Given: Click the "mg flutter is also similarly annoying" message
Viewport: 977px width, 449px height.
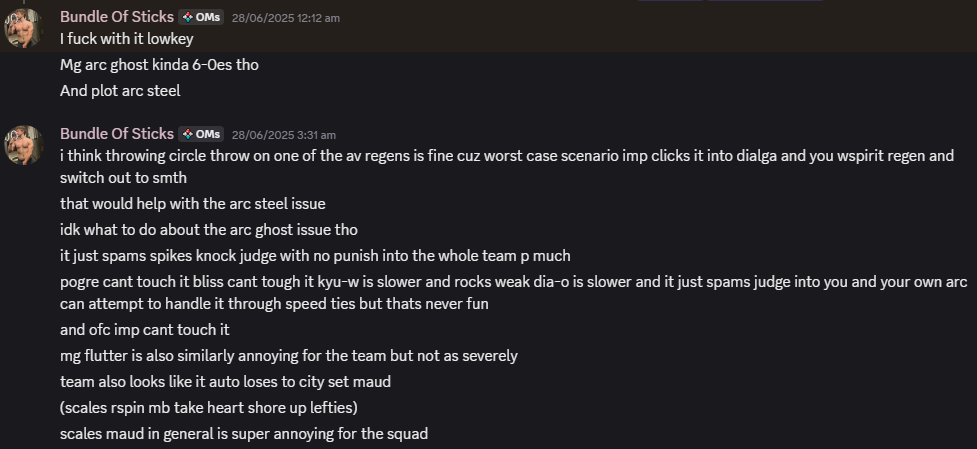Looking at the screenshot, I should tap(288, 356).
